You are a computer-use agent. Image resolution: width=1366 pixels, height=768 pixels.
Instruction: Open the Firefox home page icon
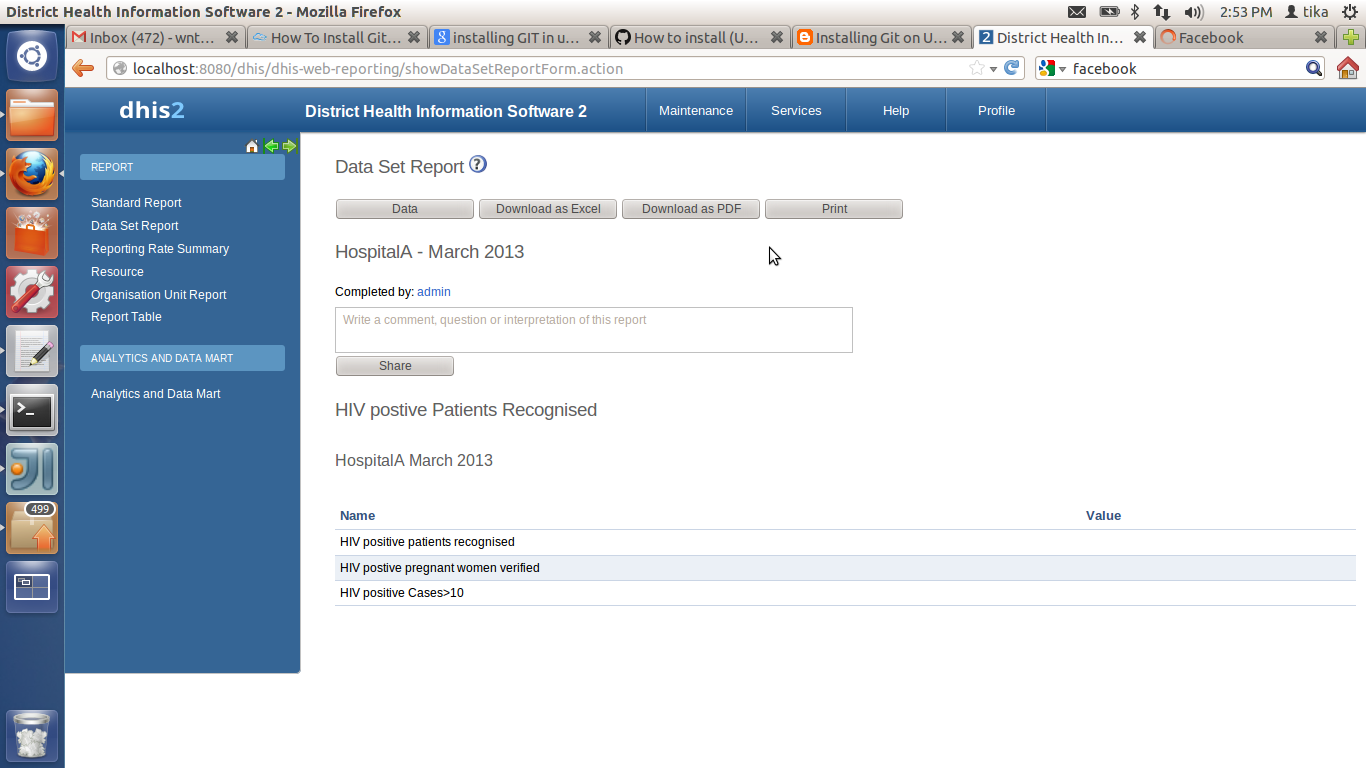(1347, 68)
